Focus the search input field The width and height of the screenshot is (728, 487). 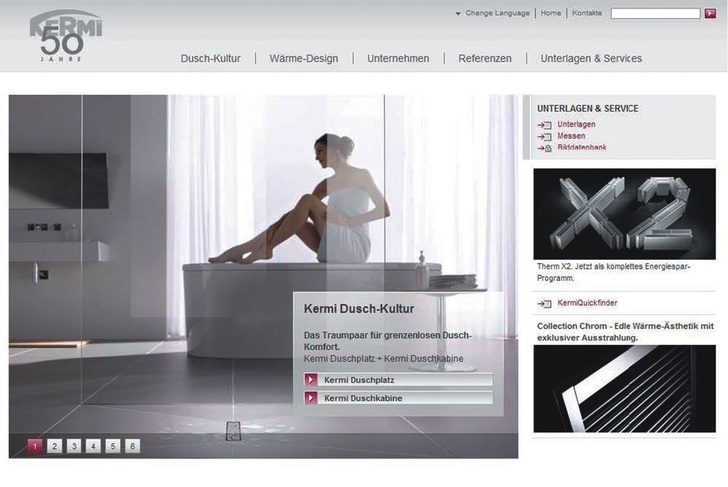click(655, 13)
